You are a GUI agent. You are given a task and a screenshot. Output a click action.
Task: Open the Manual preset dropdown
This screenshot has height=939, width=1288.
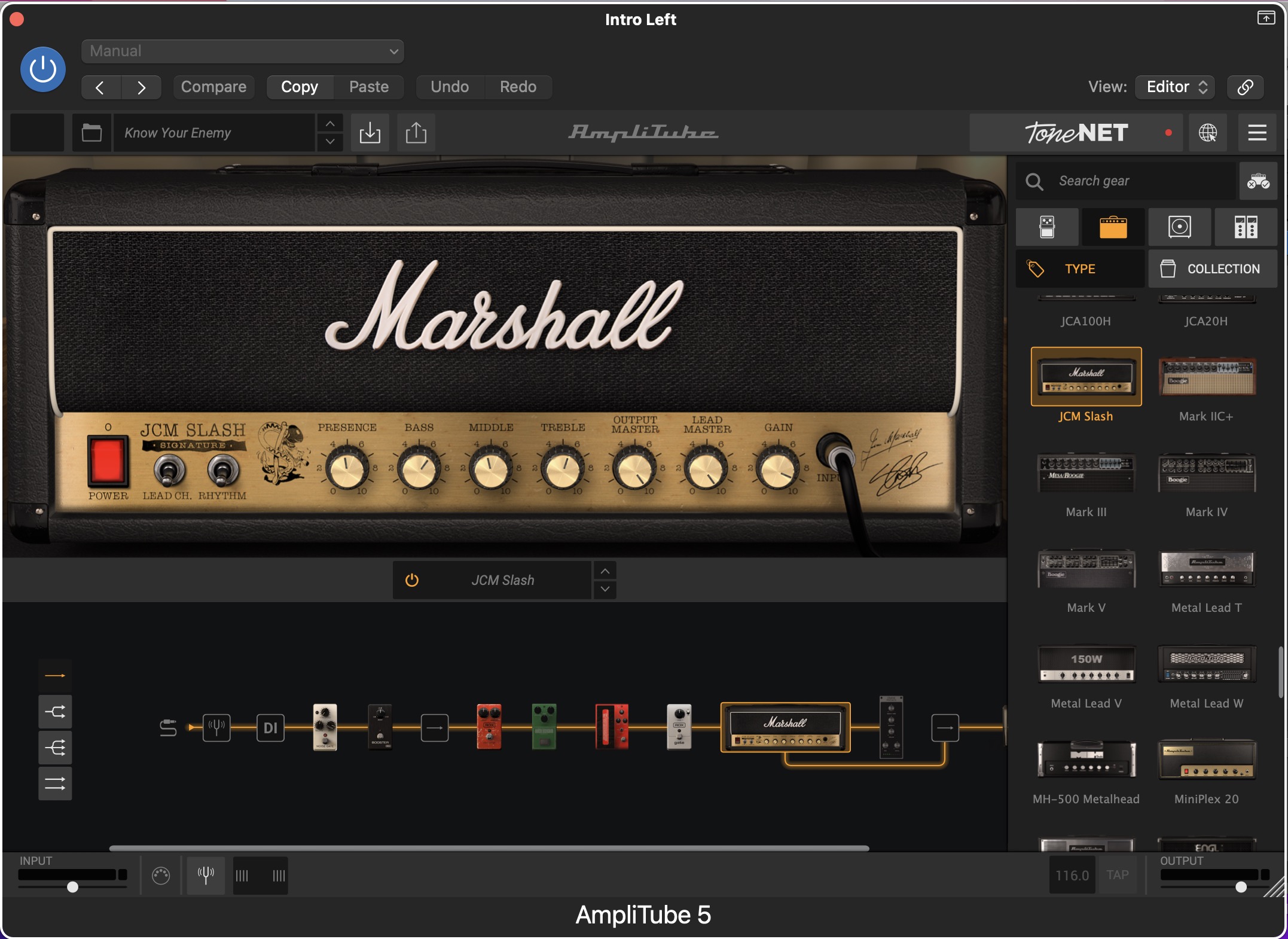(x=242, y=51)
